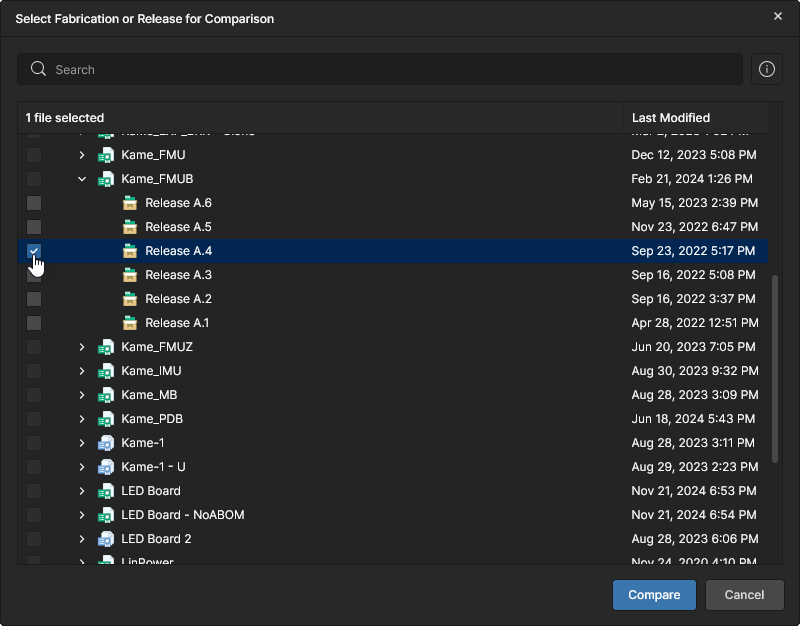This screenshot has width=800, height=626.
Task: Click the Kame-1 - U project name
Action: (153, 467)
